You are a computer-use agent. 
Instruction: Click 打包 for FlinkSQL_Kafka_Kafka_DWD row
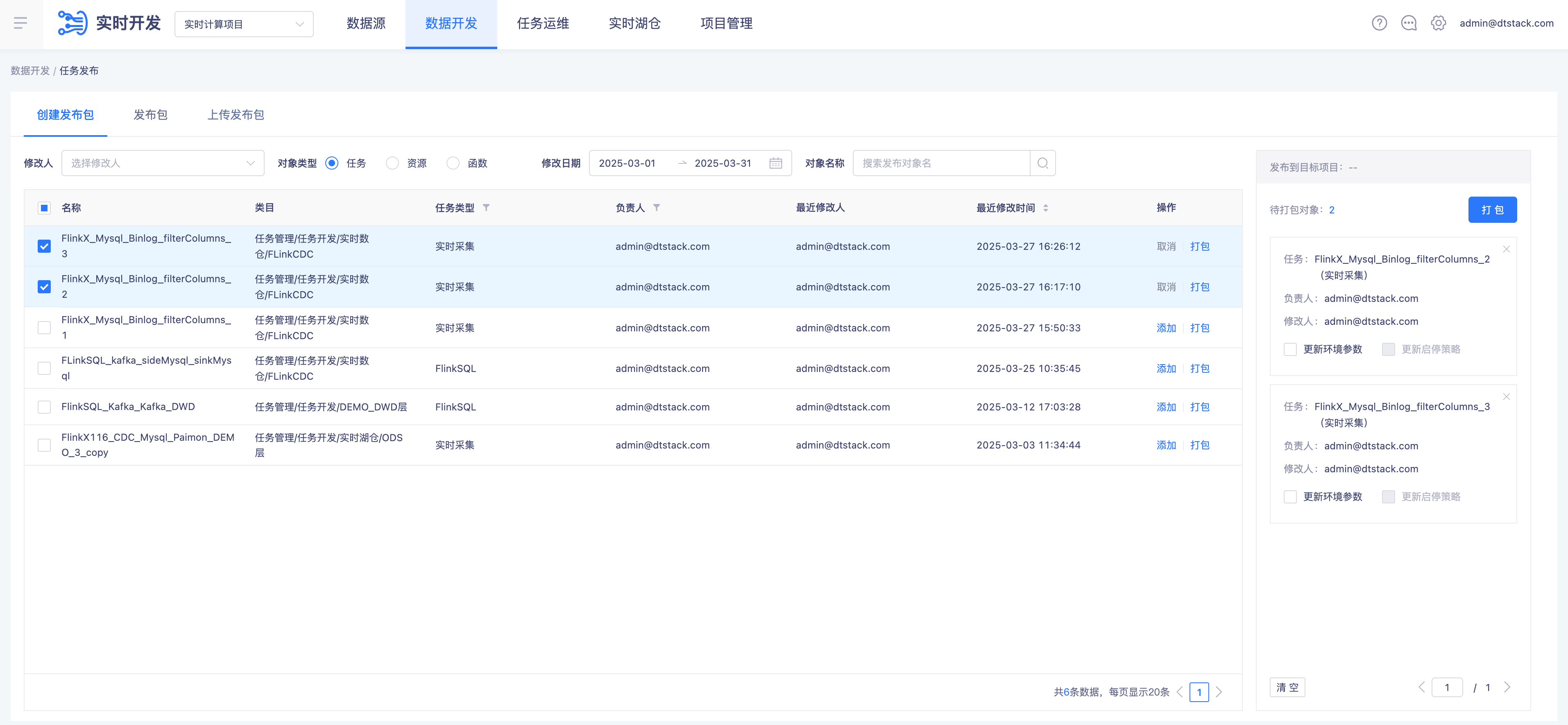click(1200, 407)
